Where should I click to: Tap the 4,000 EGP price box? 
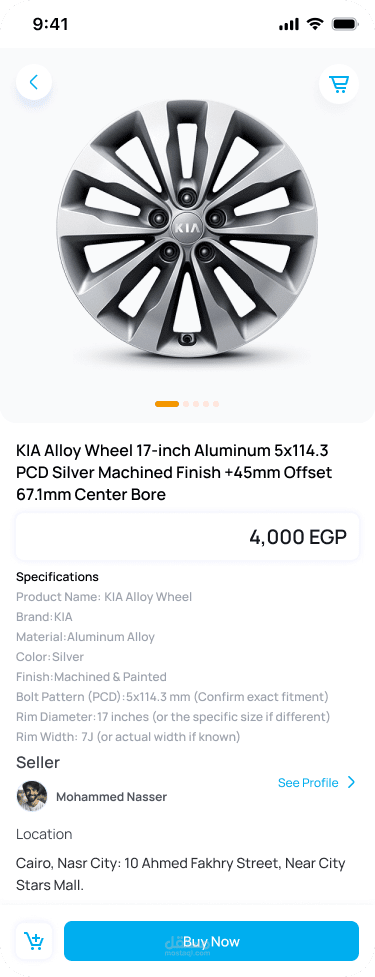pos(188,536)
